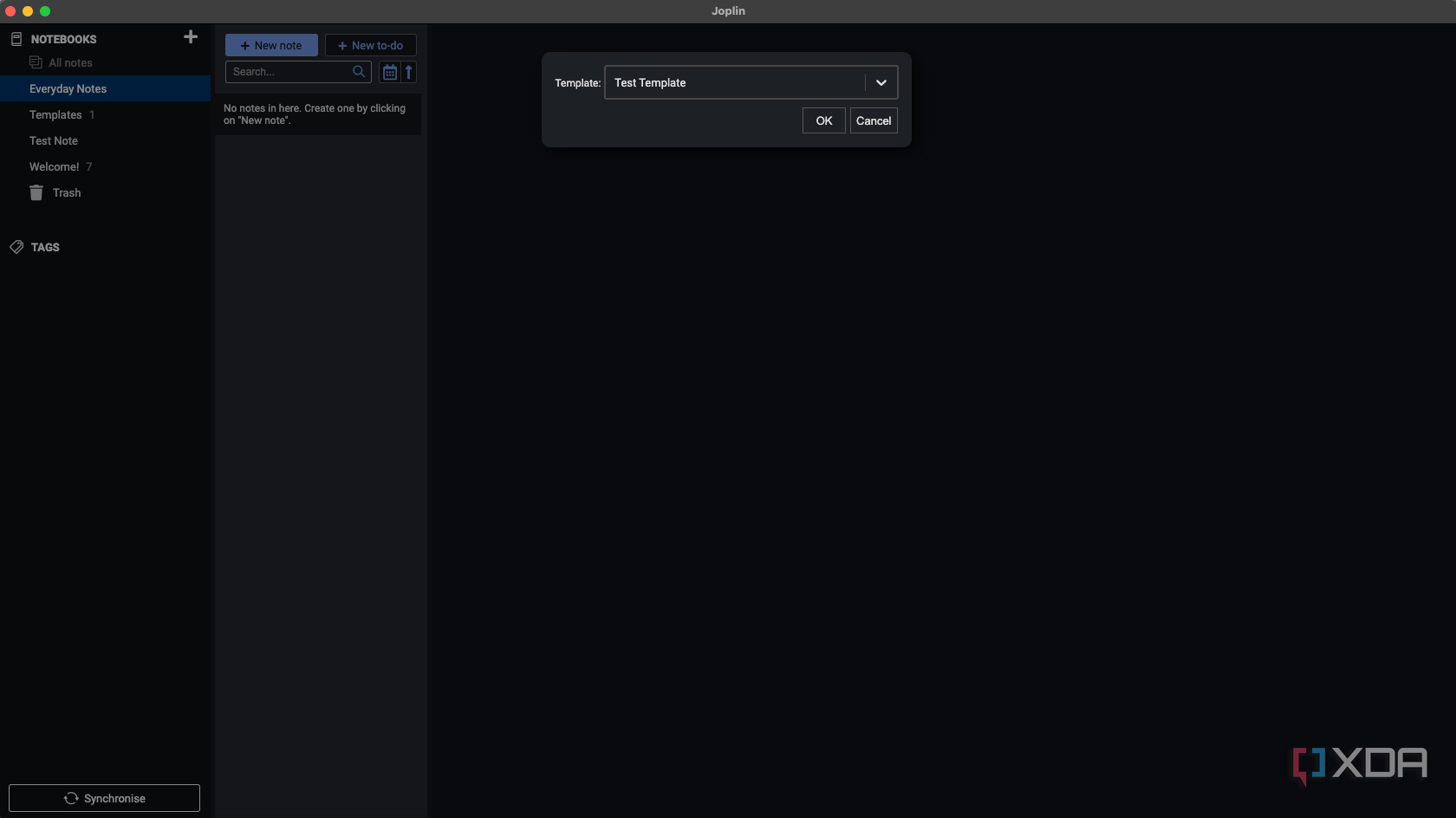Confirm template with OK button
1456x818 pixels.
(823, 121)
